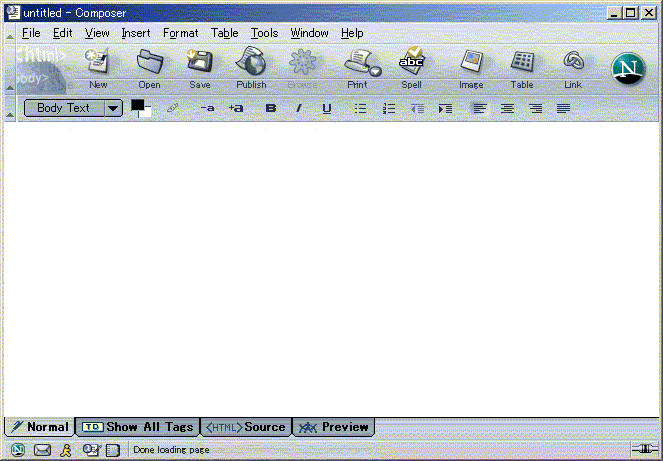Choose the black text foreground color swatch
This screenshot has width=663, height=461.
pyautogui.click(x=136, y=104)
